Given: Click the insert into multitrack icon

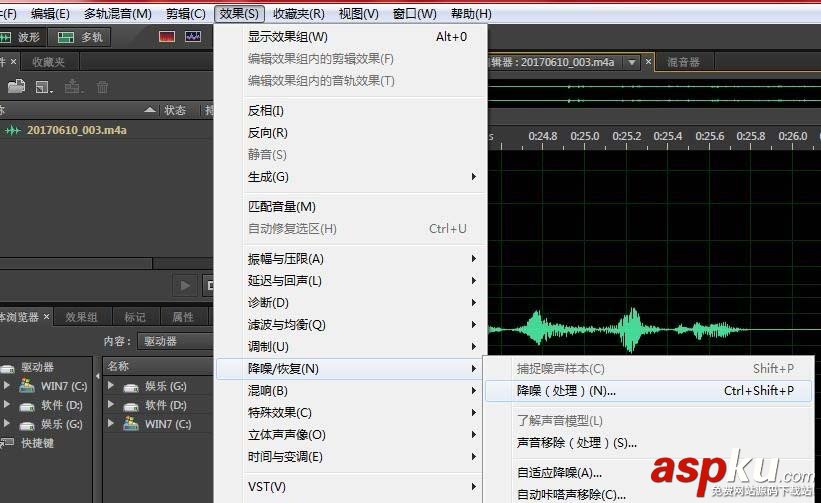Looking at the screenshot, I should 73,86.
